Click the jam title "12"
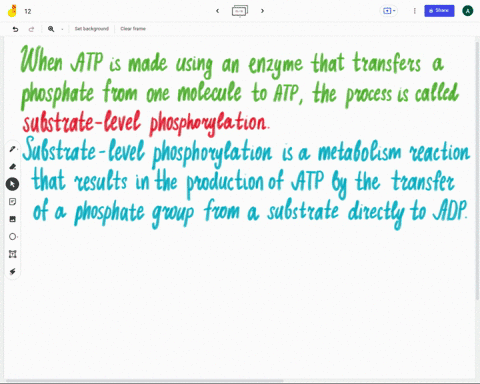The height and width of the screenshot is (384, 480). click(x=28, y=11)
